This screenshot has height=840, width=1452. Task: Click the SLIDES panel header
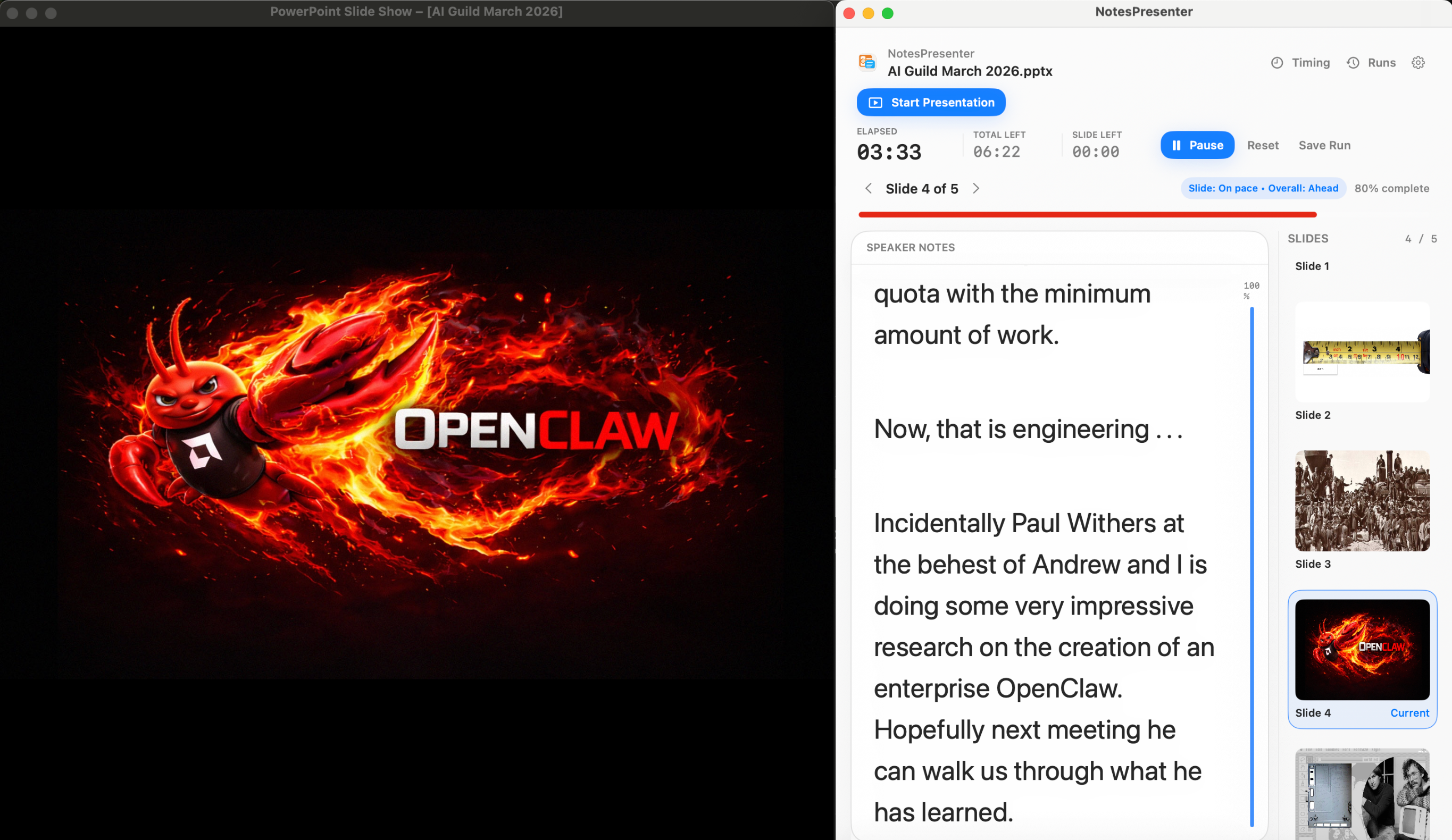tap(1308, 239)
